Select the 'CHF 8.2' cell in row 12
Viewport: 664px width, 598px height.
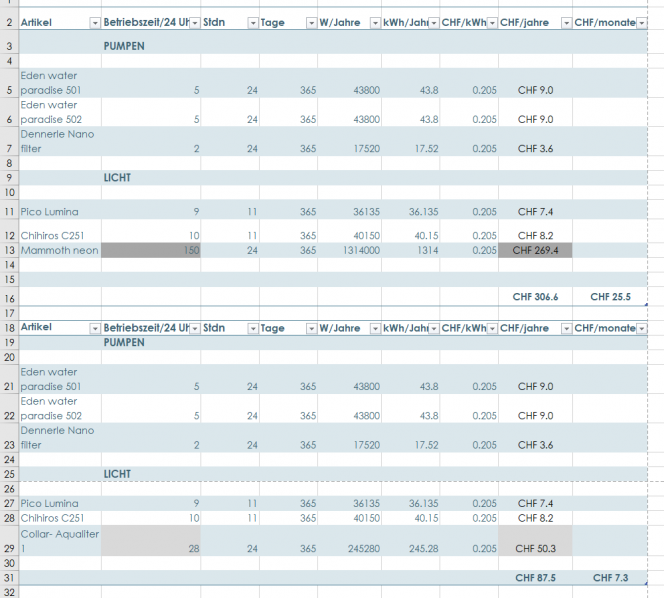click(535, 231)
